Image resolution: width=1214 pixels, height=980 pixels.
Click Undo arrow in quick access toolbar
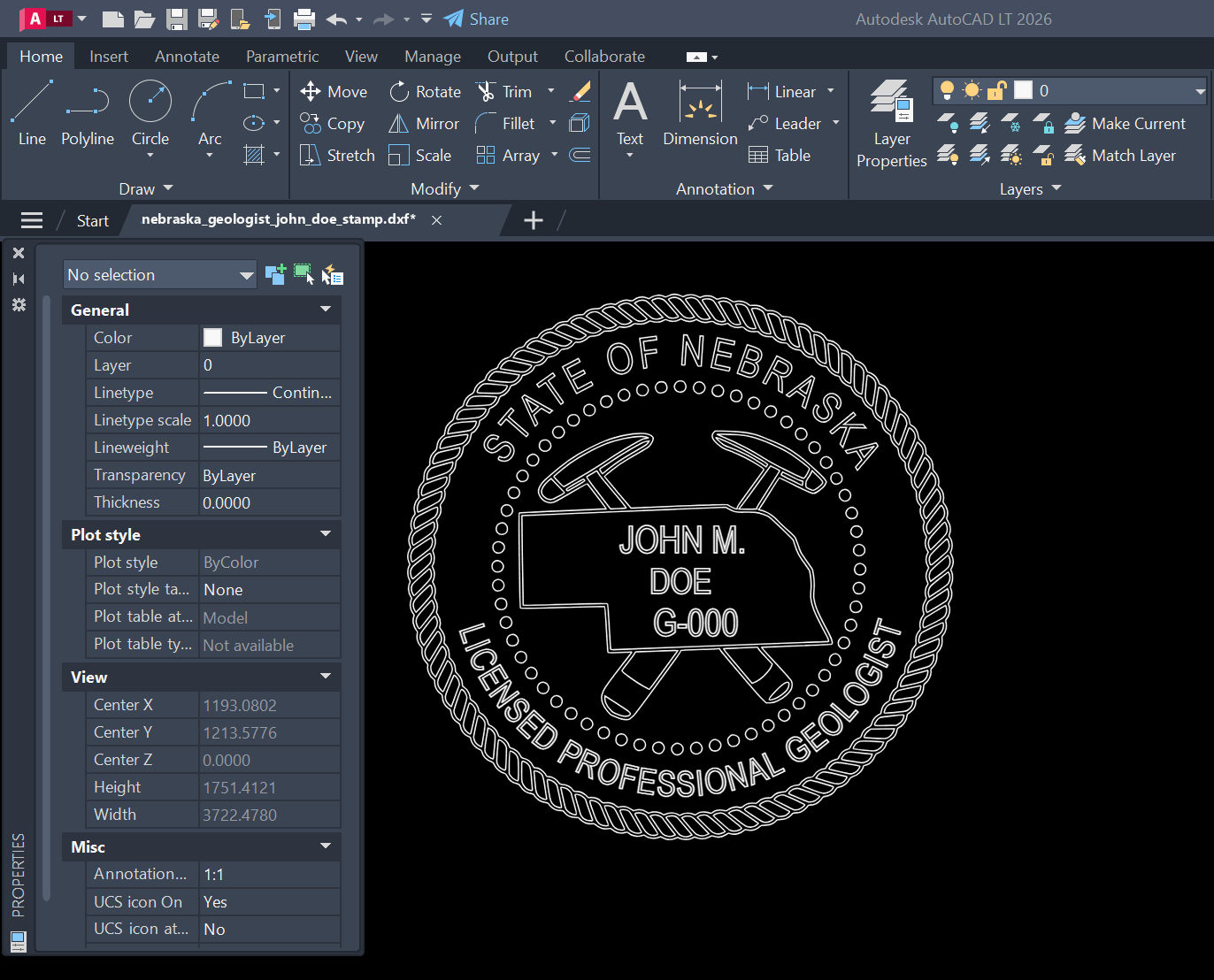[335, 19]
